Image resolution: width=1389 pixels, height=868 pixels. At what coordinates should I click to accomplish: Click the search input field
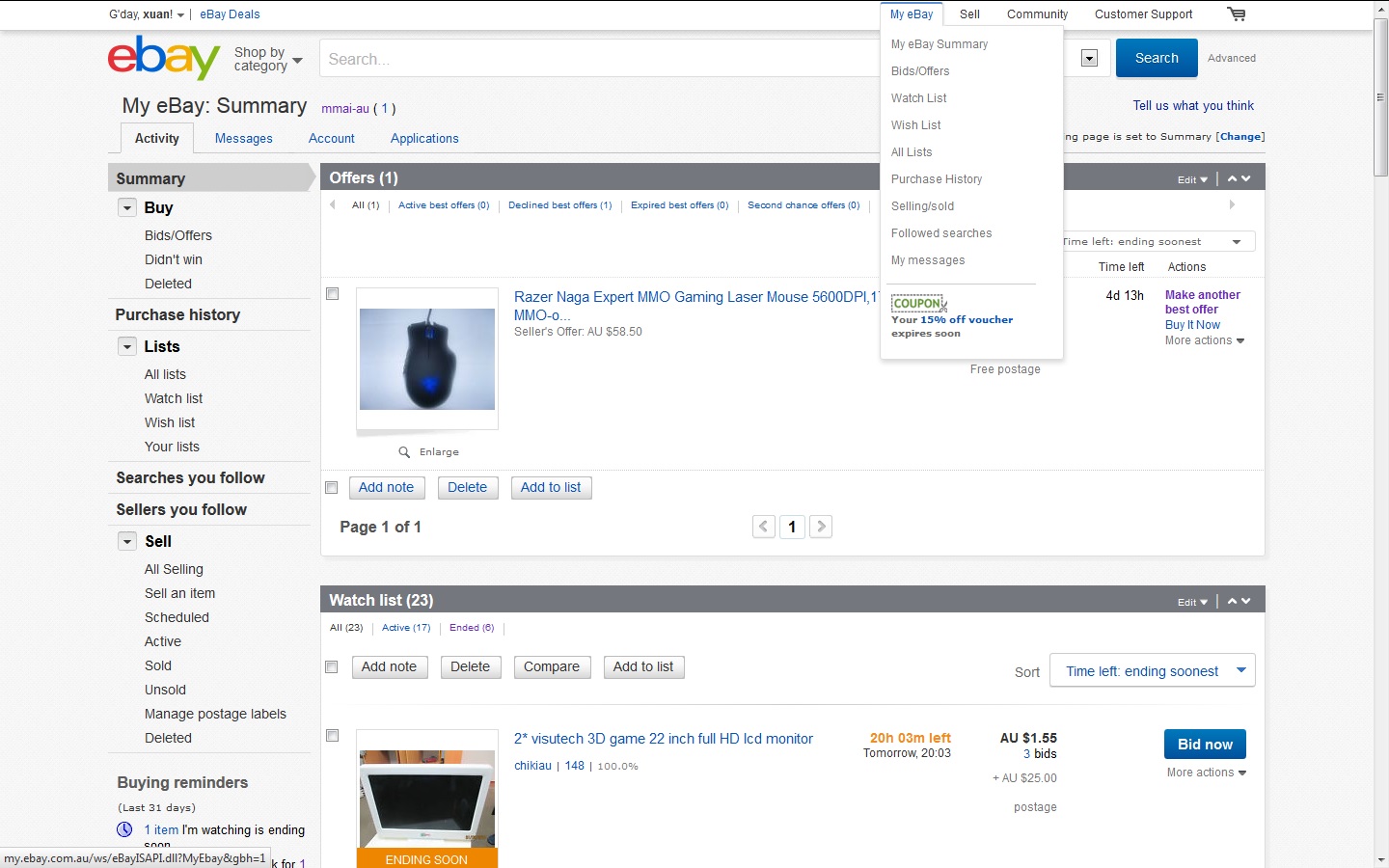tap(598, 59)
